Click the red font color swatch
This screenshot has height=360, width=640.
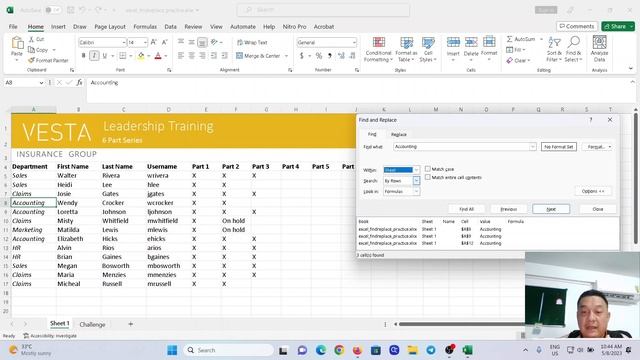(158, 56)
